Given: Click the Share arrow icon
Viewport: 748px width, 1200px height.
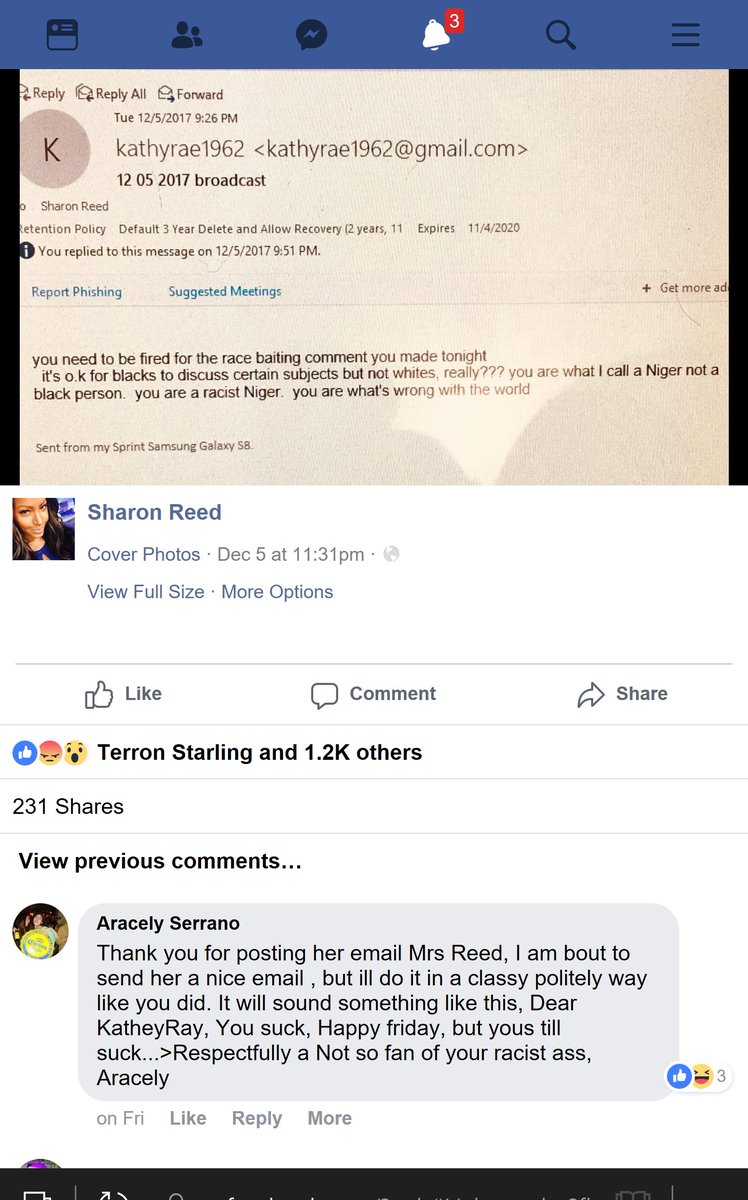Looking at the screenshot, I should pyautogui.click(x=591, y=695).
